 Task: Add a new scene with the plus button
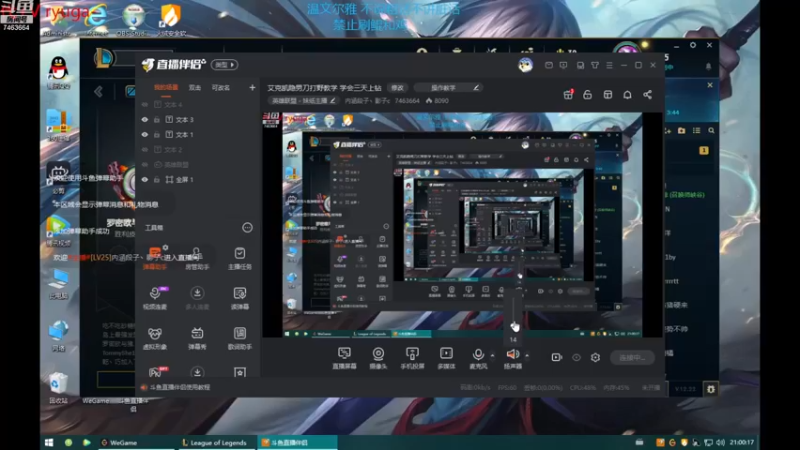(252, 88)
